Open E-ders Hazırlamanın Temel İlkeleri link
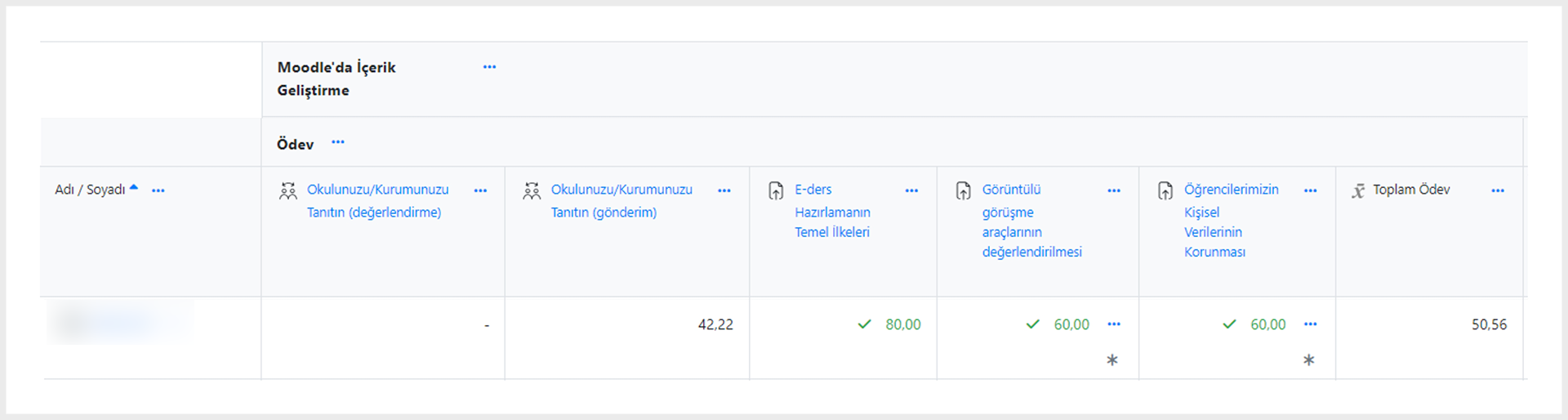The image size is (1568, 420). (x=832, y=211)
